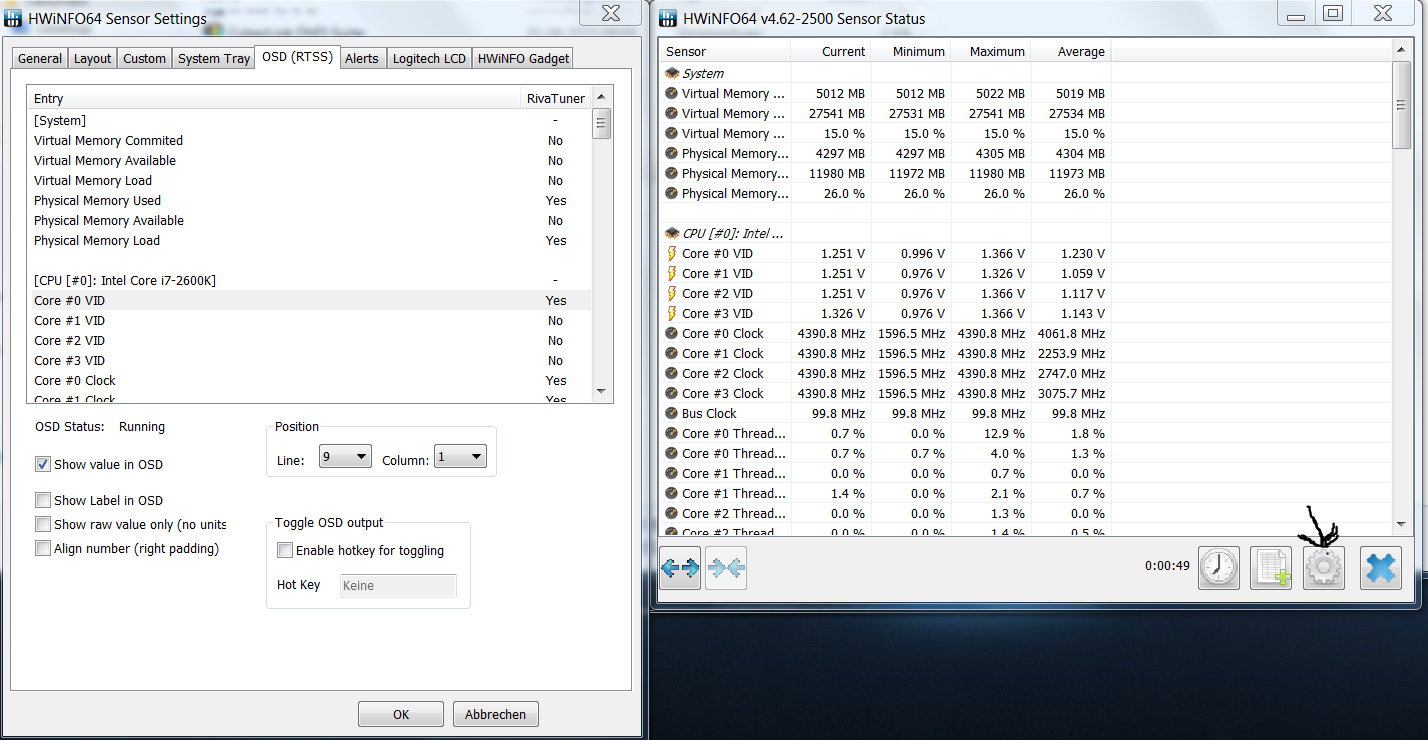The width and height of the screenshot is (1428, 740).
Task: Click the entry list scrollbar thumb
Action: pos(602,124)
